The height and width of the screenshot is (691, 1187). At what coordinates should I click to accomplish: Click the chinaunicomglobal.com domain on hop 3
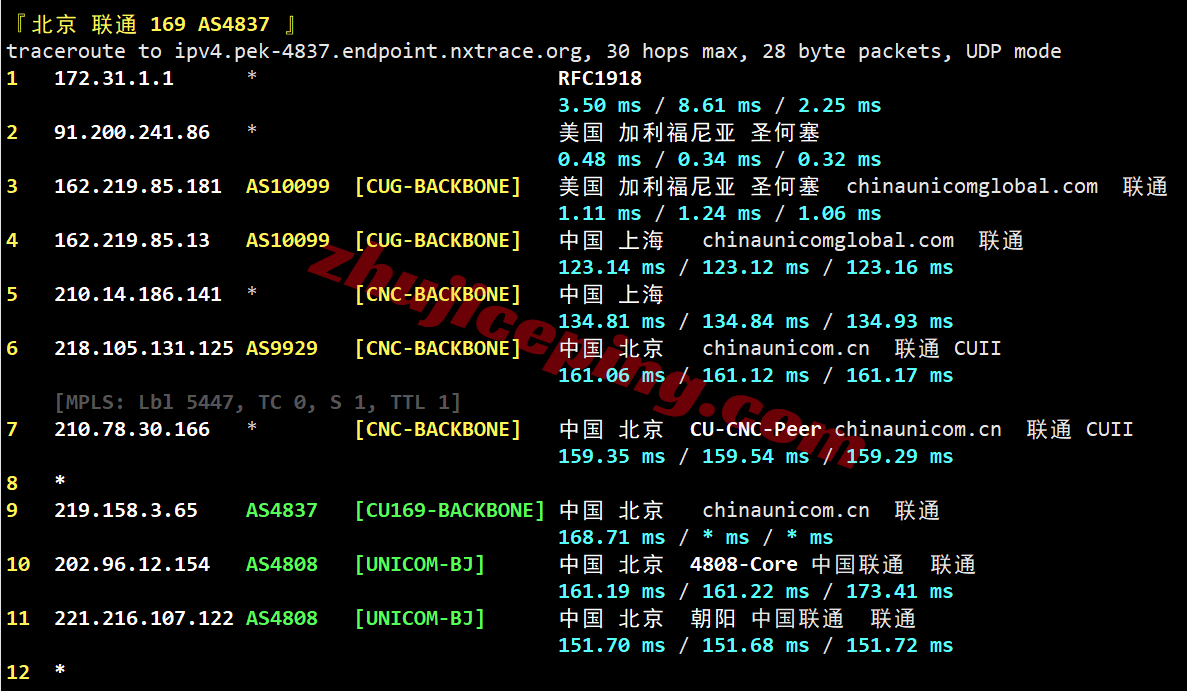[x=972, y=186]
